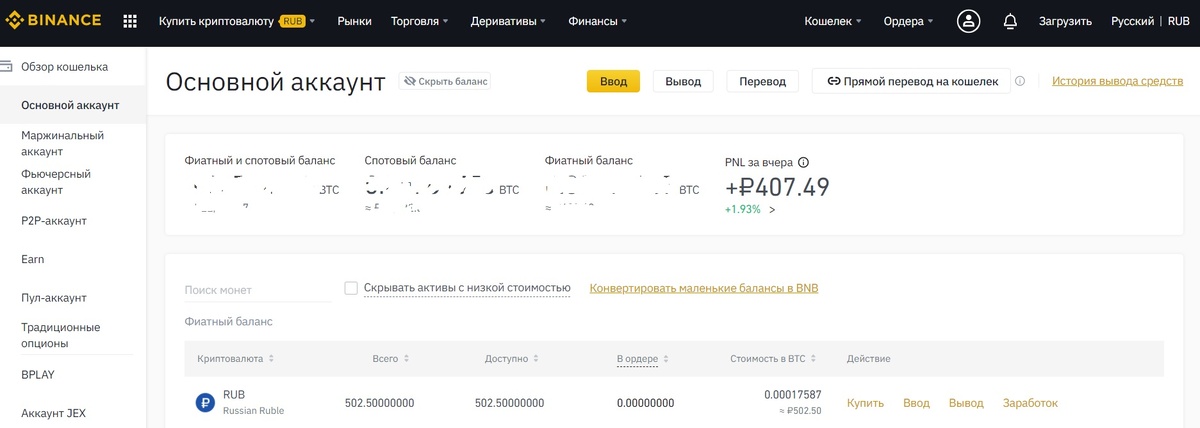Open Маржинальный аккаунт in sidebar
Viewport: 1200px width, 428px height.
62,143
